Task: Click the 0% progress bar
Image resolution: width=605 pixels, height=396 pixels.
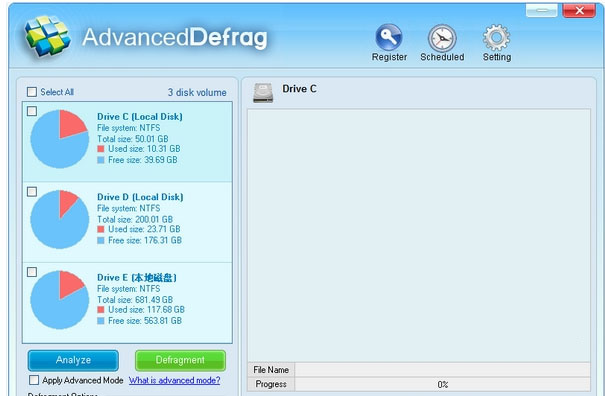Action: click(x=443, y=384)
